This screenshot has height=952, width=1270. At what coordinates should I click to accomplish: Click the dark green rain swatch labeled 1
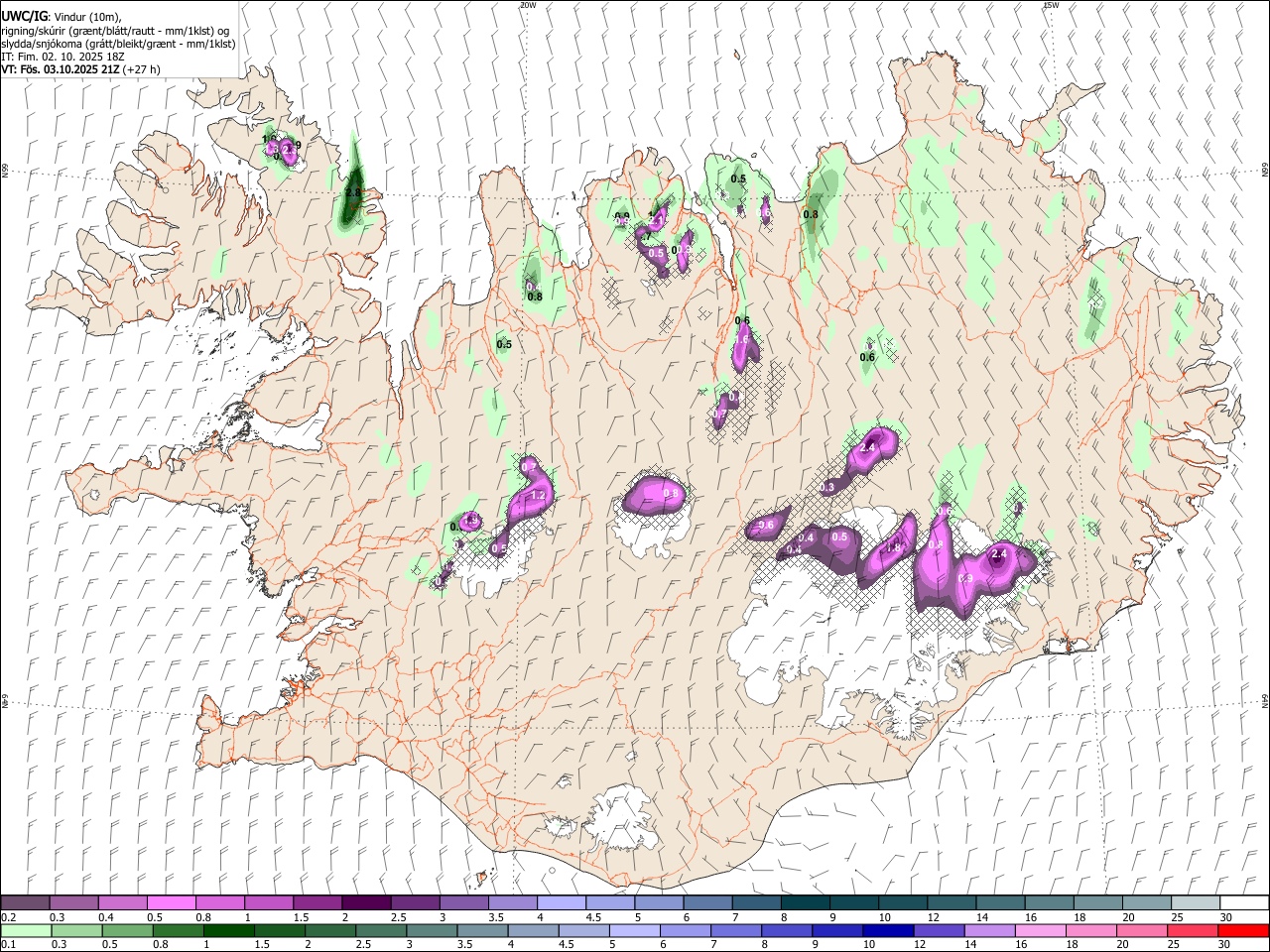click(x=229, y=930)
